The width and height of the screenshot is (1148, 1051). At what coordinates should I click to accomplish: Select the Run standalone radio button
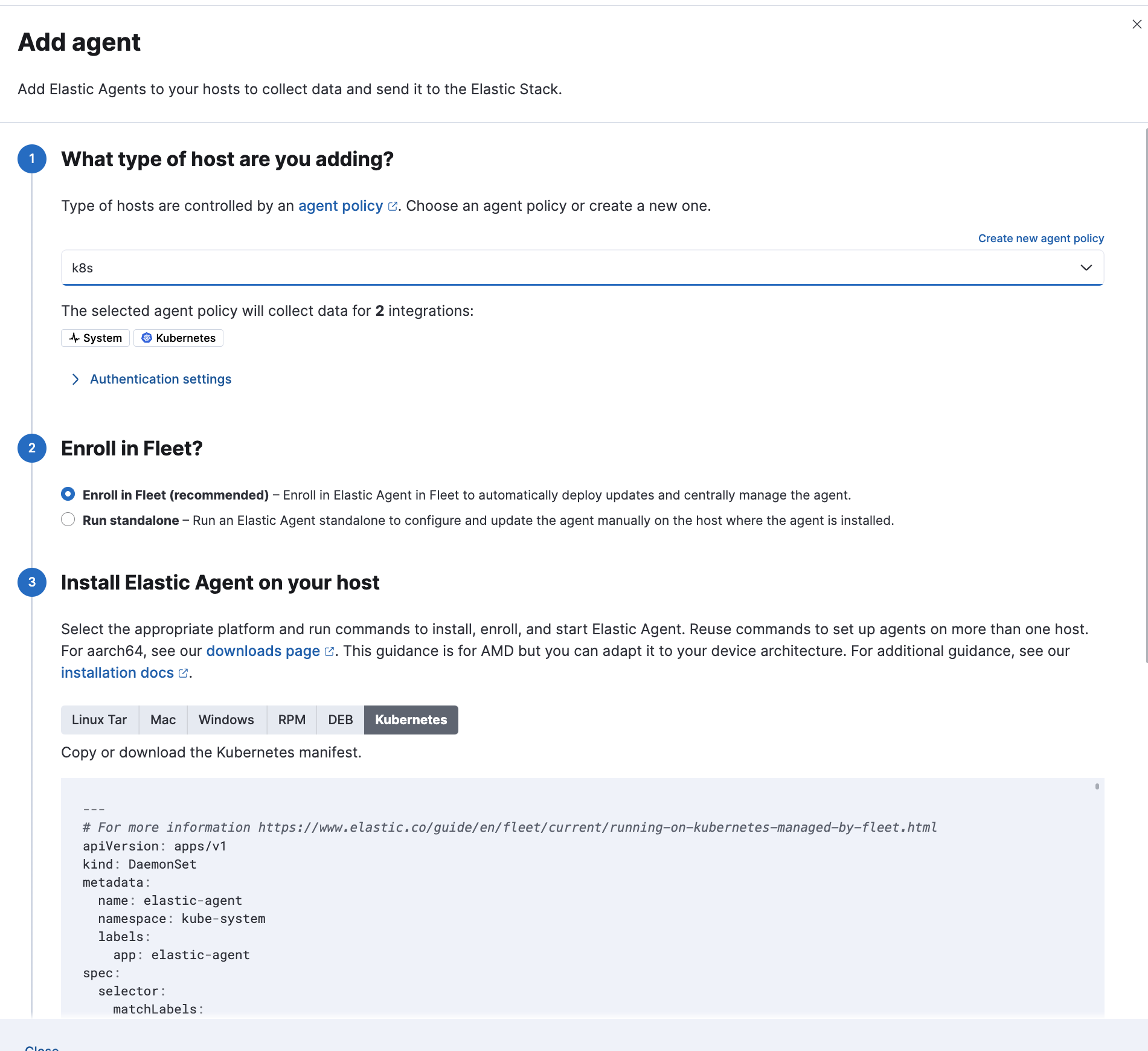68,519
